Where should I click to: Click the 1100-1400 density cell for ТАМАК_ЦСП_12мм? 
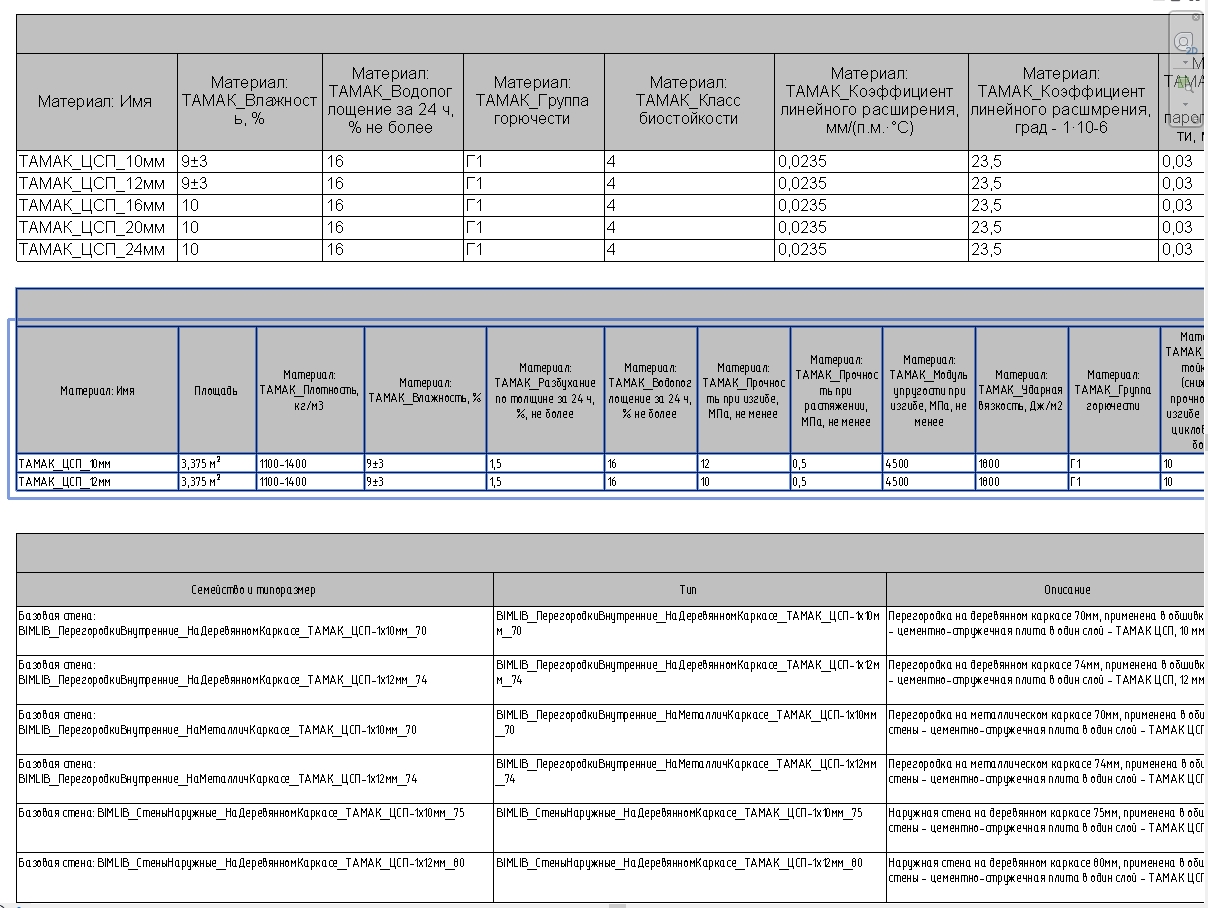pos(310,482)
